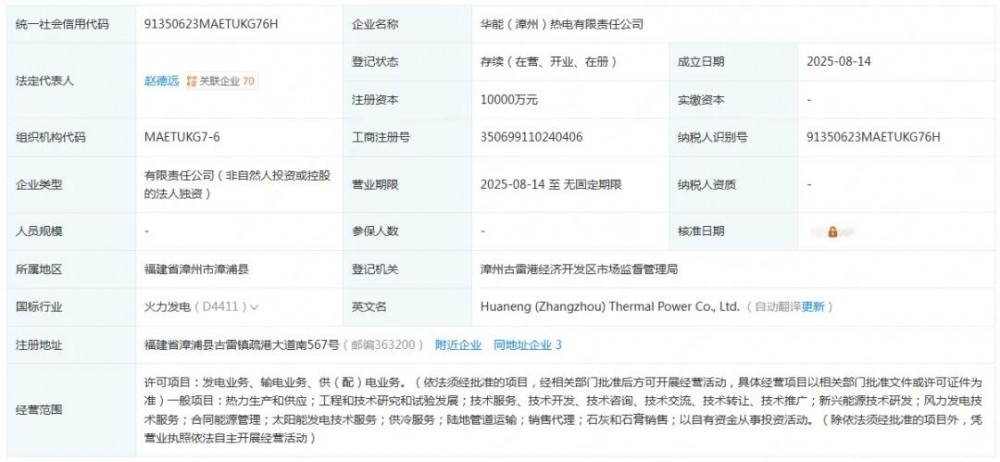The width and height of the screenshot is (1000, 462).
Task: Click taxpayer ID value beside 纳税人识别号
Action: 873,137
